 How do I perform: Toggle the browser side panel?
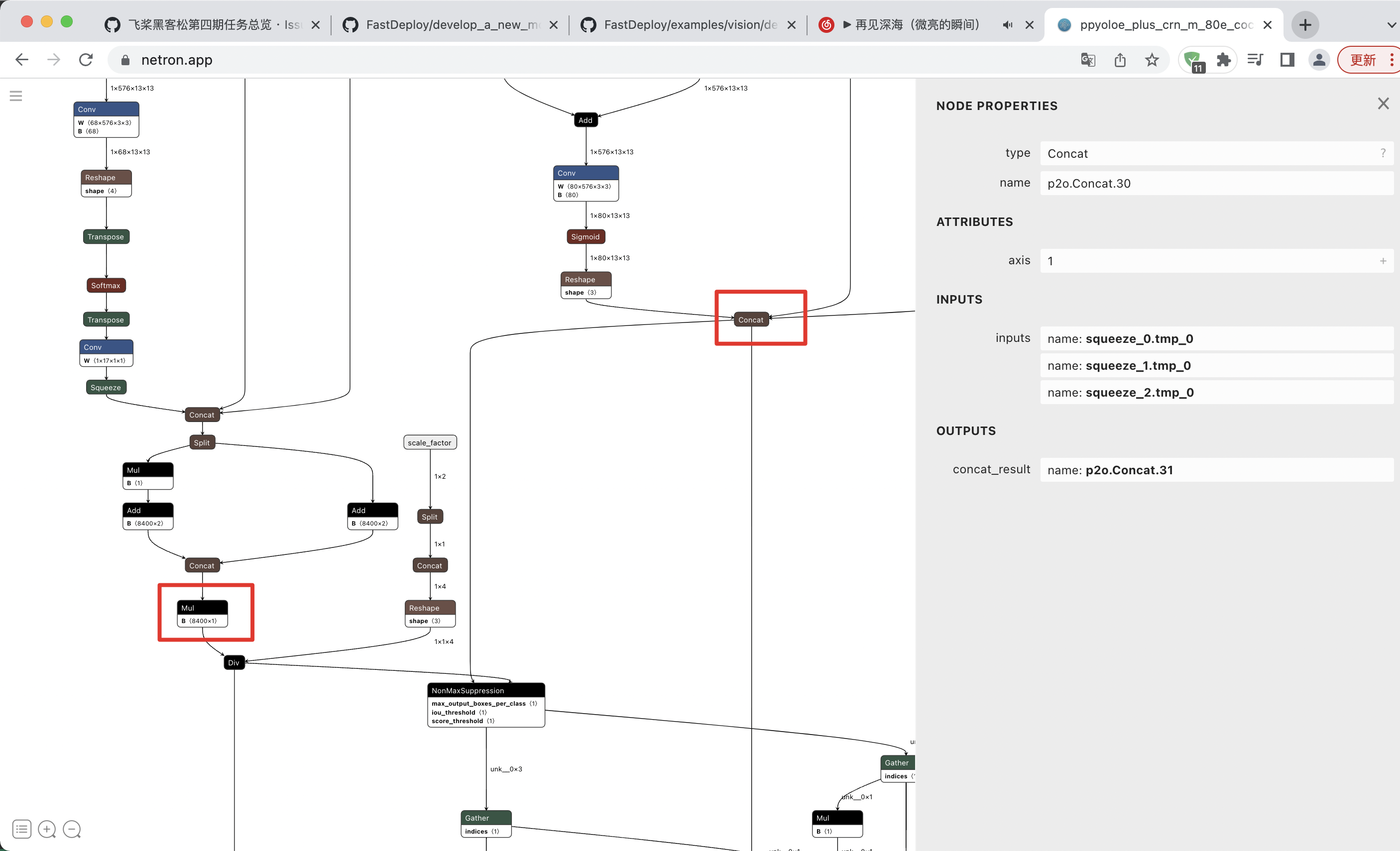coord(1287,60)
